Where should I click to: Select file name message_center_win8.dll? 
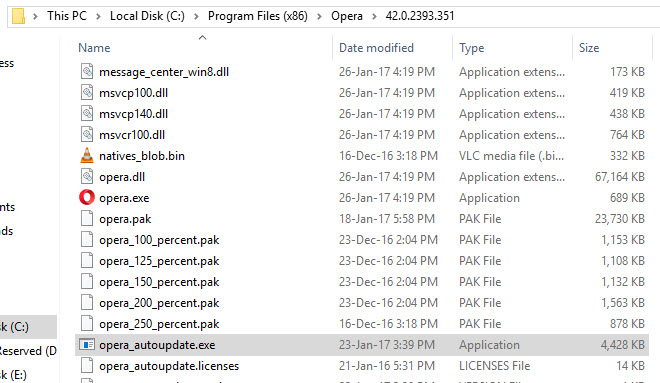(164, 72)
